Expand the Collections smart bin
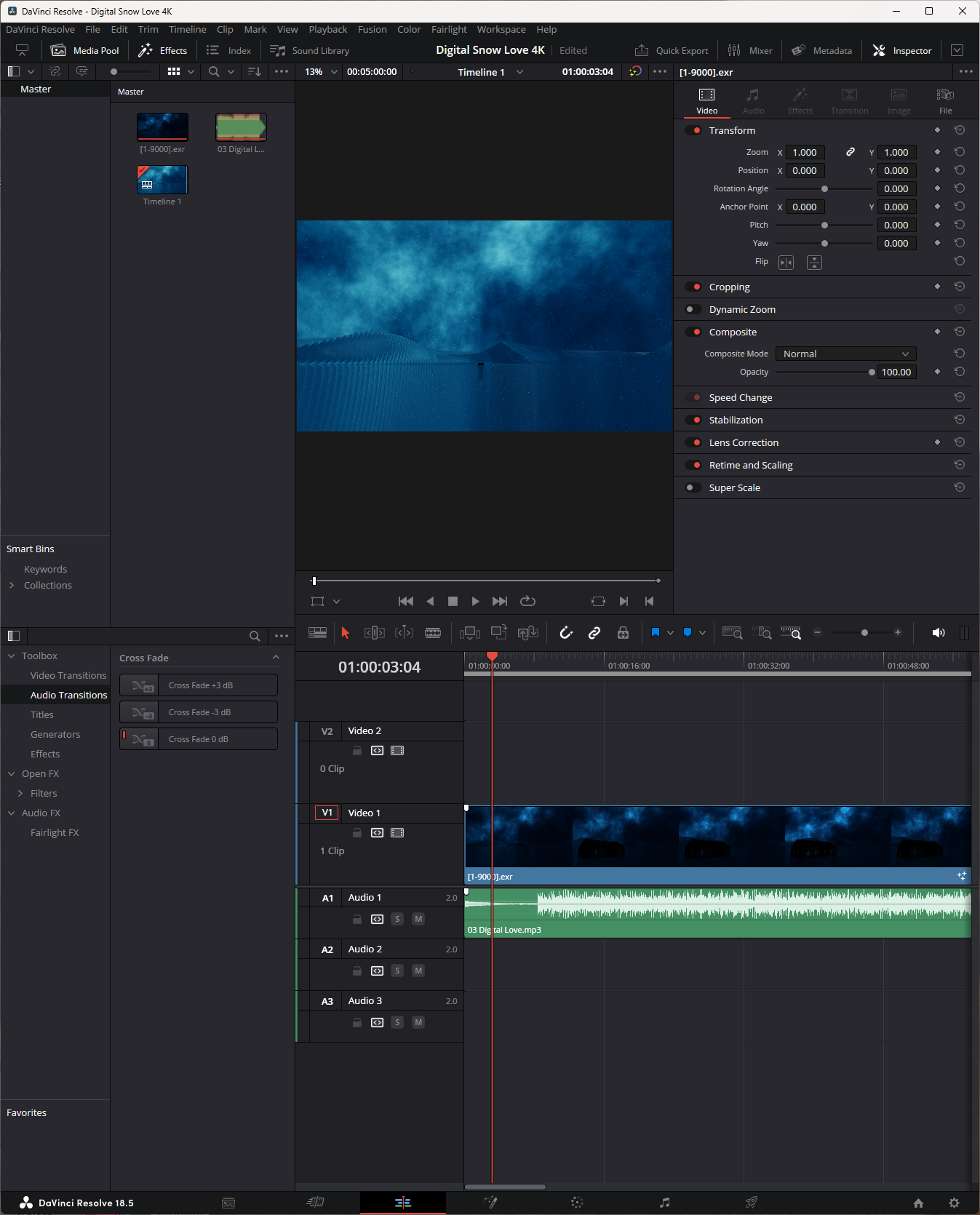 click(12, 585)
